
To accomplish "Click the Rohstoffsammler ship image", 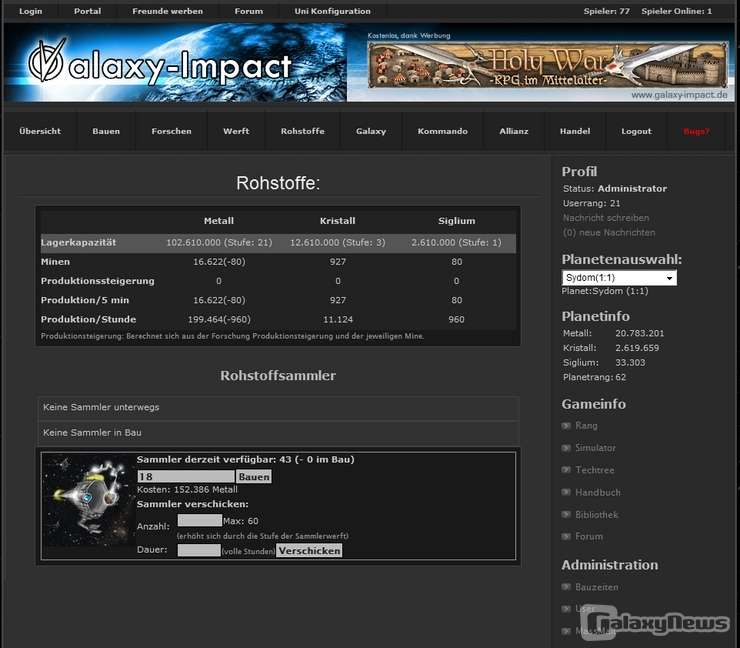I will [88, 501].
